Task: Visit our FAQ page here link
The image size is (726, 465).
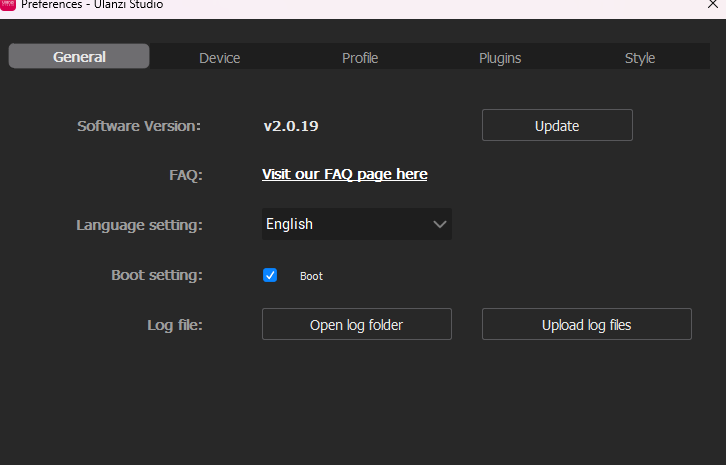Action: (344, 174)
